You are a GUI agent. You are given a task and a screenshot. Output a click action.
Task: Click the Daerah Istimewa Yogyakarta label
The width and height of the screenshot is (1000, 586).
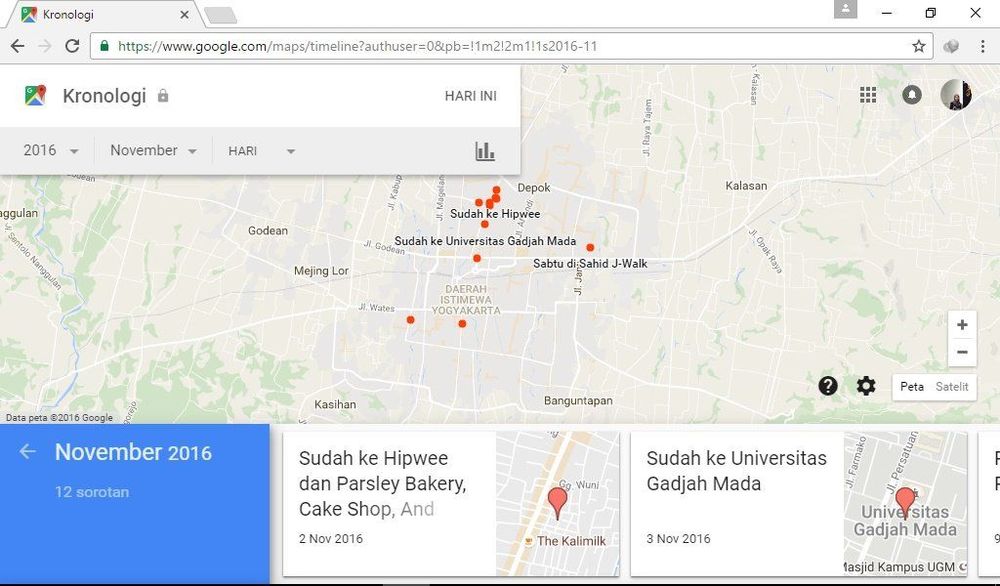click(x=466, y=300)
